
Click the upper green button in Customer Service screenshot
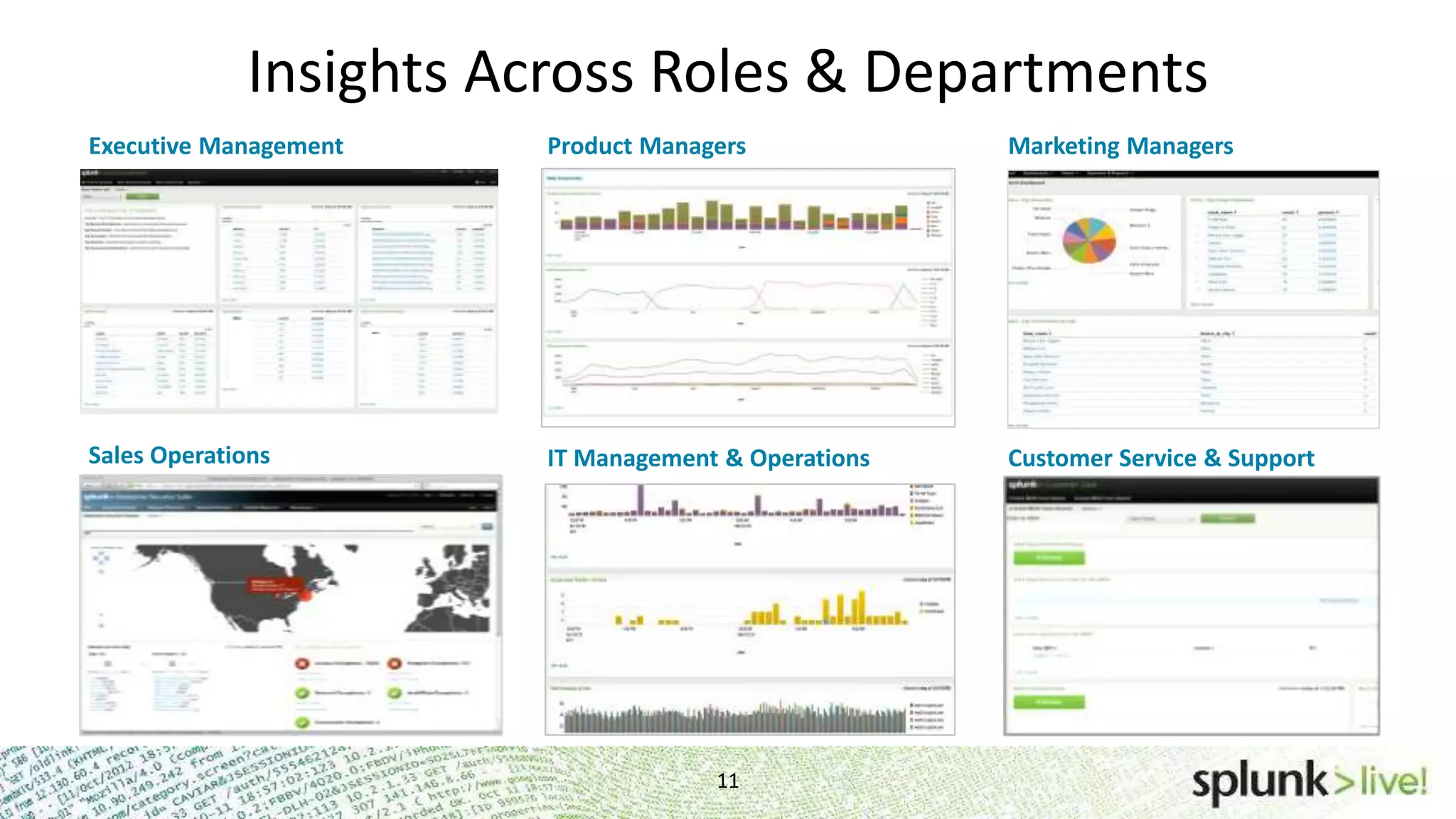(x=1049, y=557)
